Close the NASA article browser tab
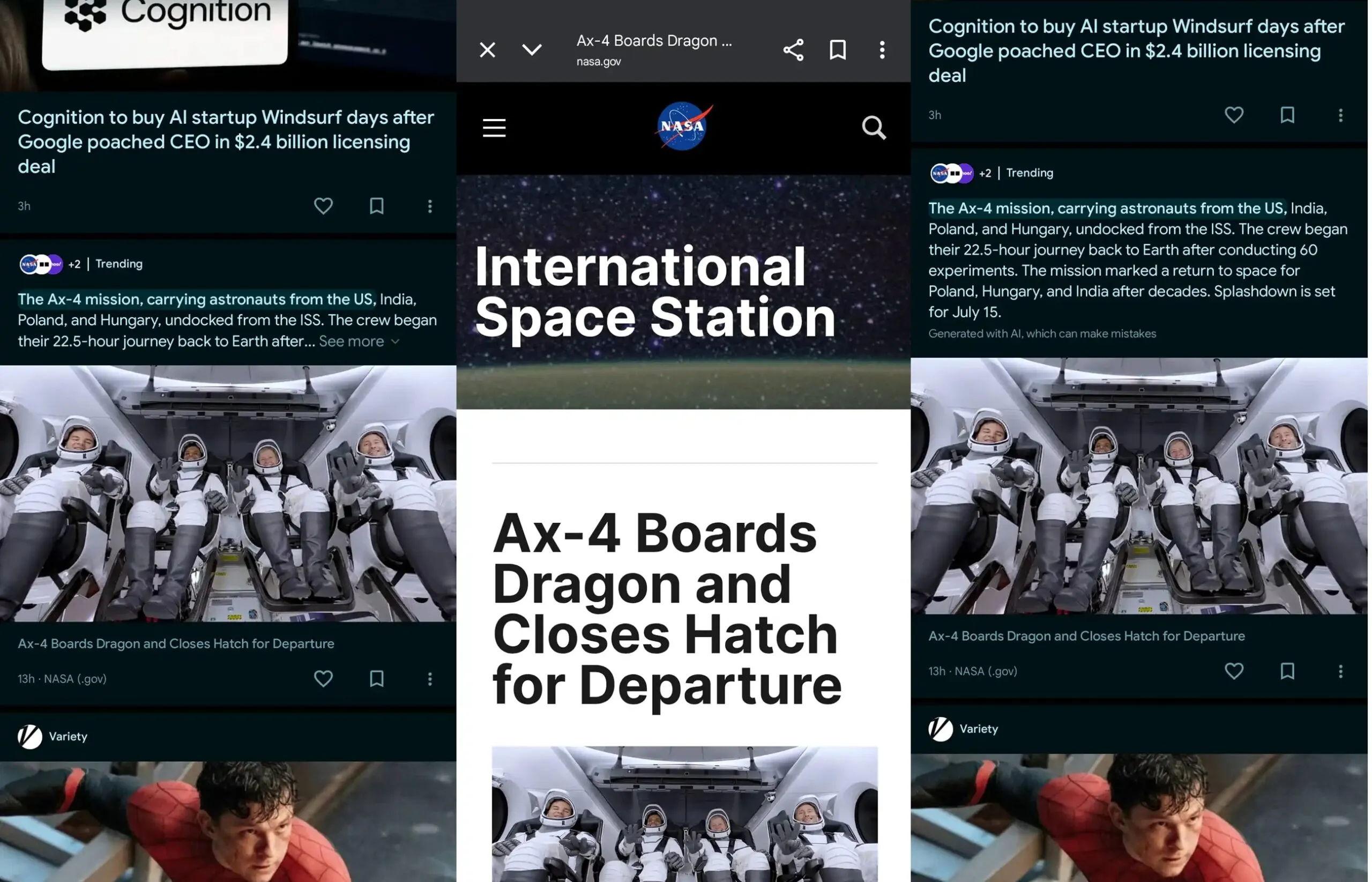 (488, 50)
